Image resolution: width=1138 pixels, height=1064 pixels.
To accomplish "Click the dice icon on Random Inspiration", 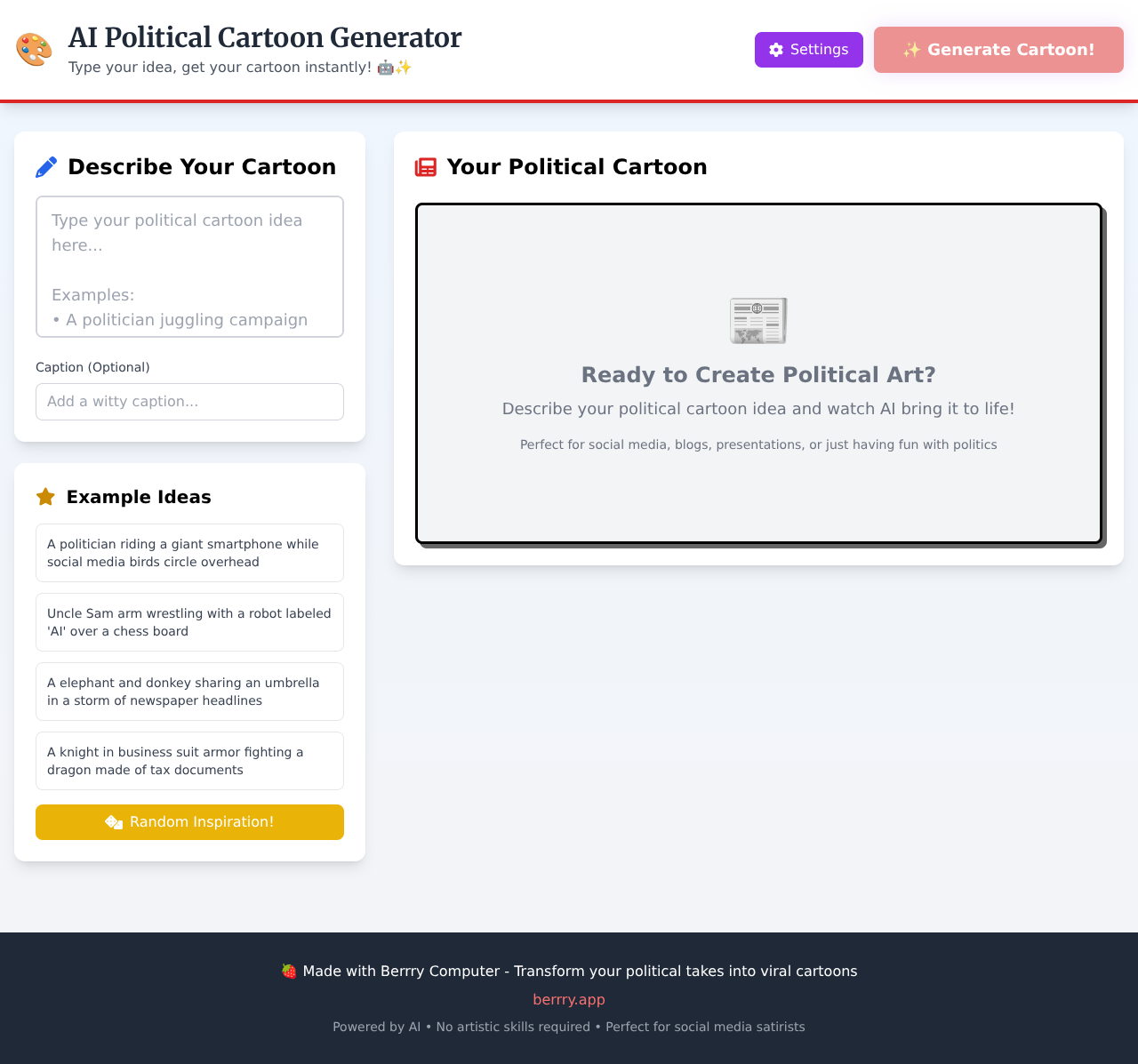I will (x=113, y=821).
